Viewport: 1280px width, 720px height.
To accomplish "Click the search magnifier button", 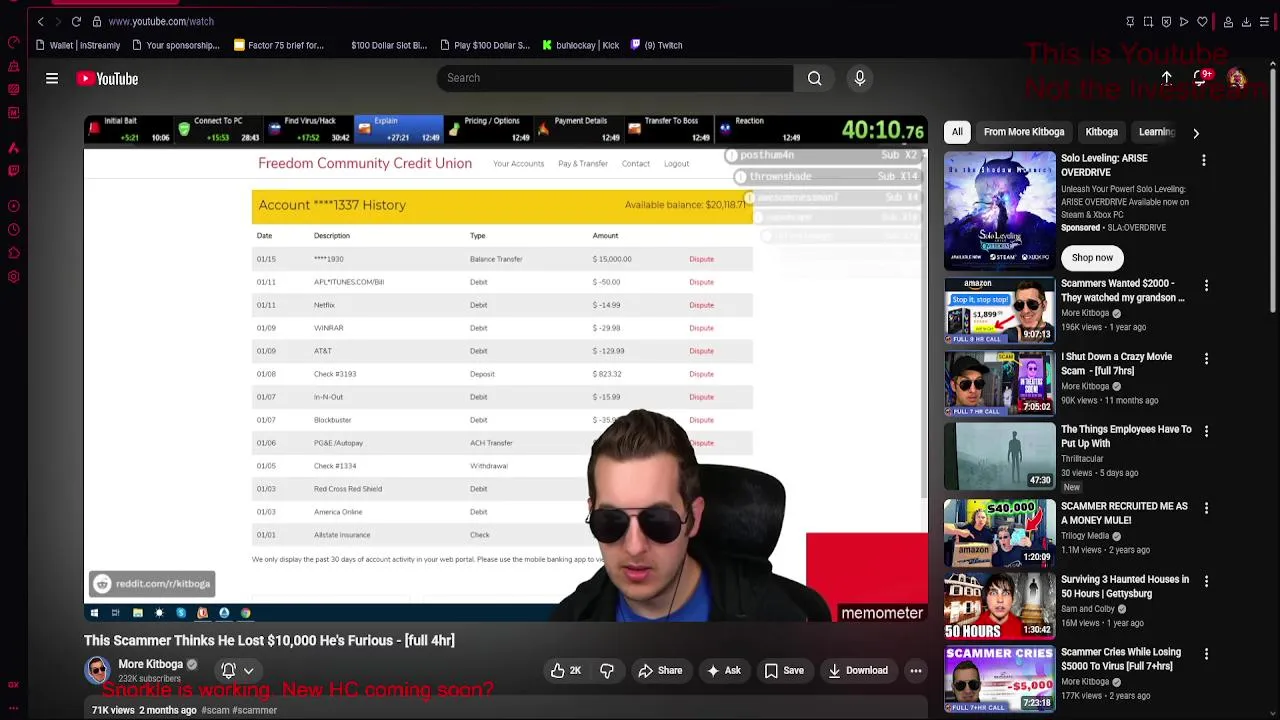I will (815, 78).
